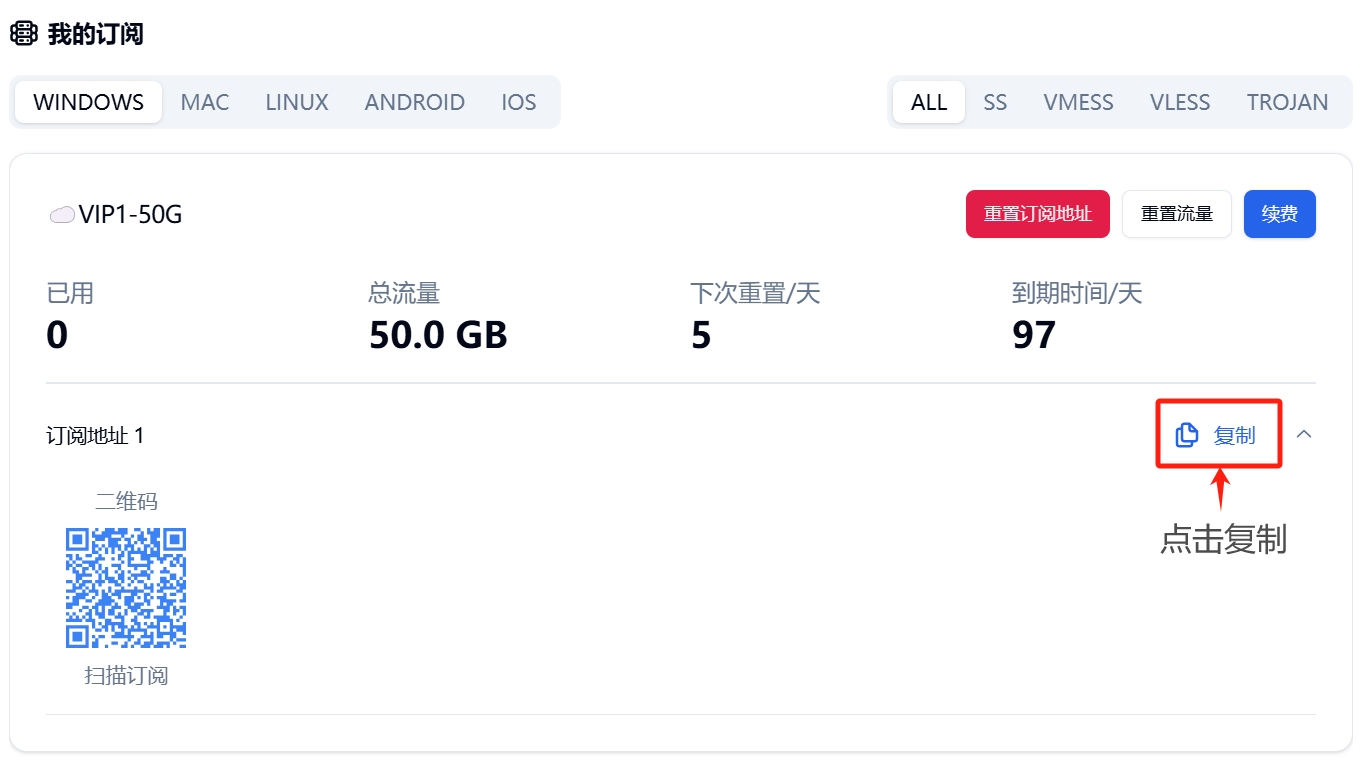This screenshot has width=1369, height=768.
Task: Select the WINDOWS platform tab
Action: pos(87,101)
